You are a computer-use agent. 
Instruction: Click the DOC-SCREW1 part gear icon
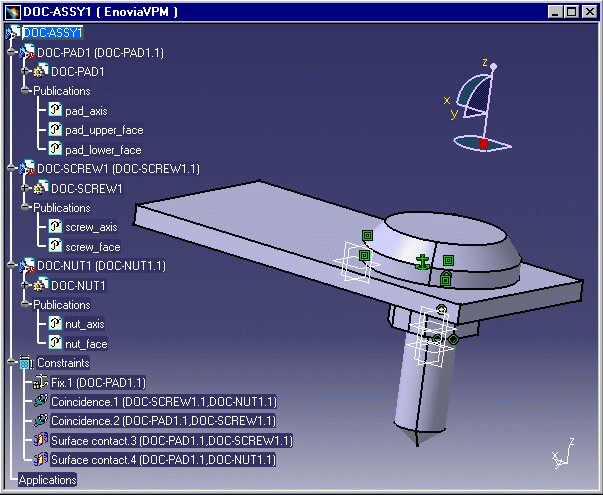pos(42,188)
